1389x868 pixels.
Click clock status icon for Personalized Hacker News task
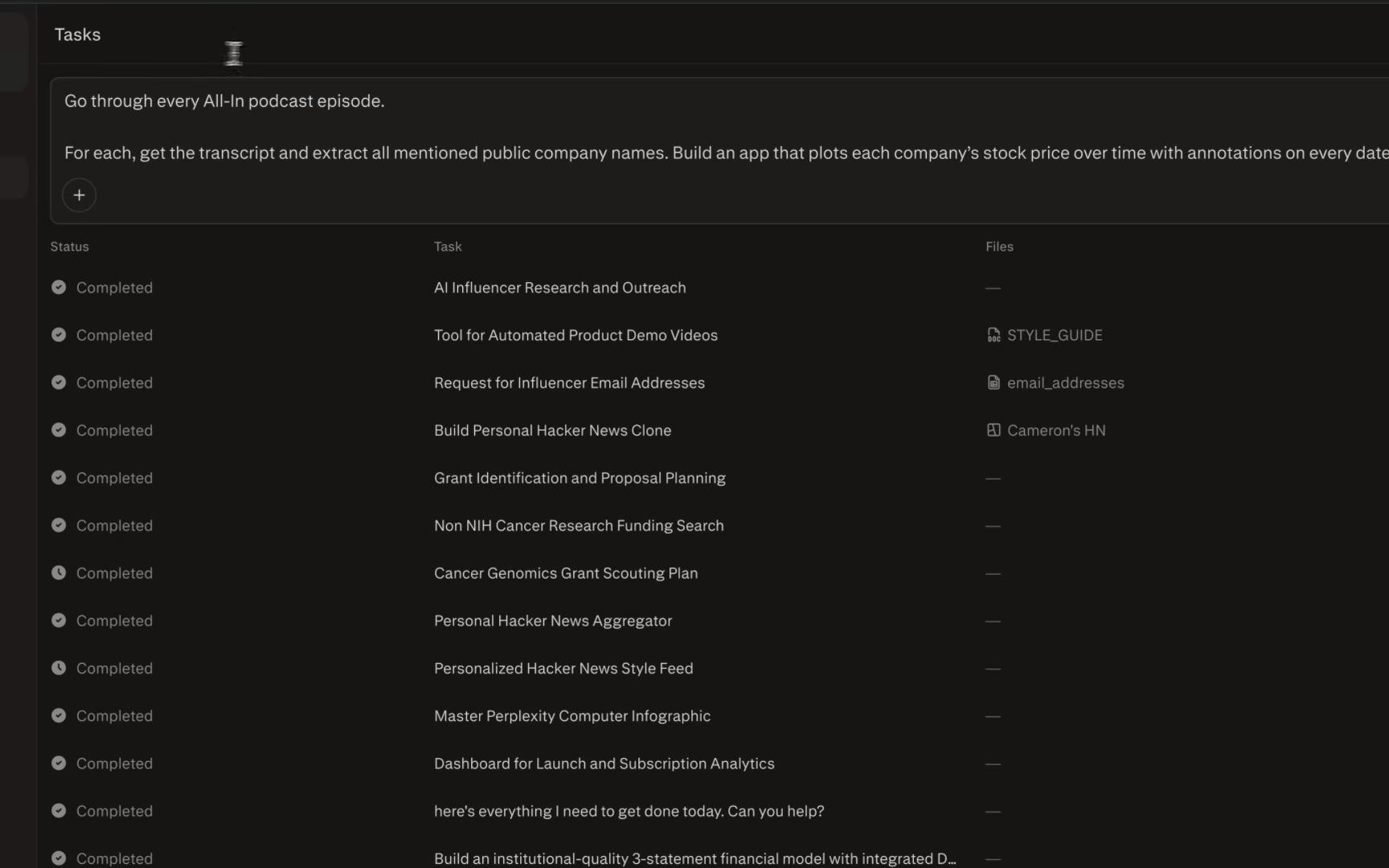pos(59,668)
